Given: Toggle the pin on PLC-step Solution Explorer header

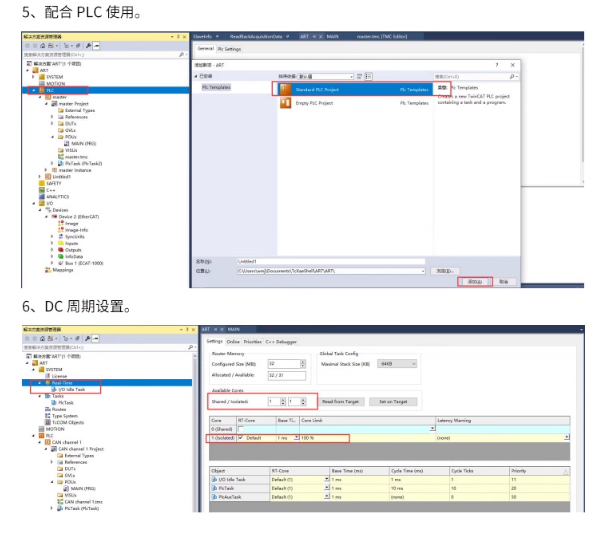Looking at the screenshot, I should click(178, 37).
